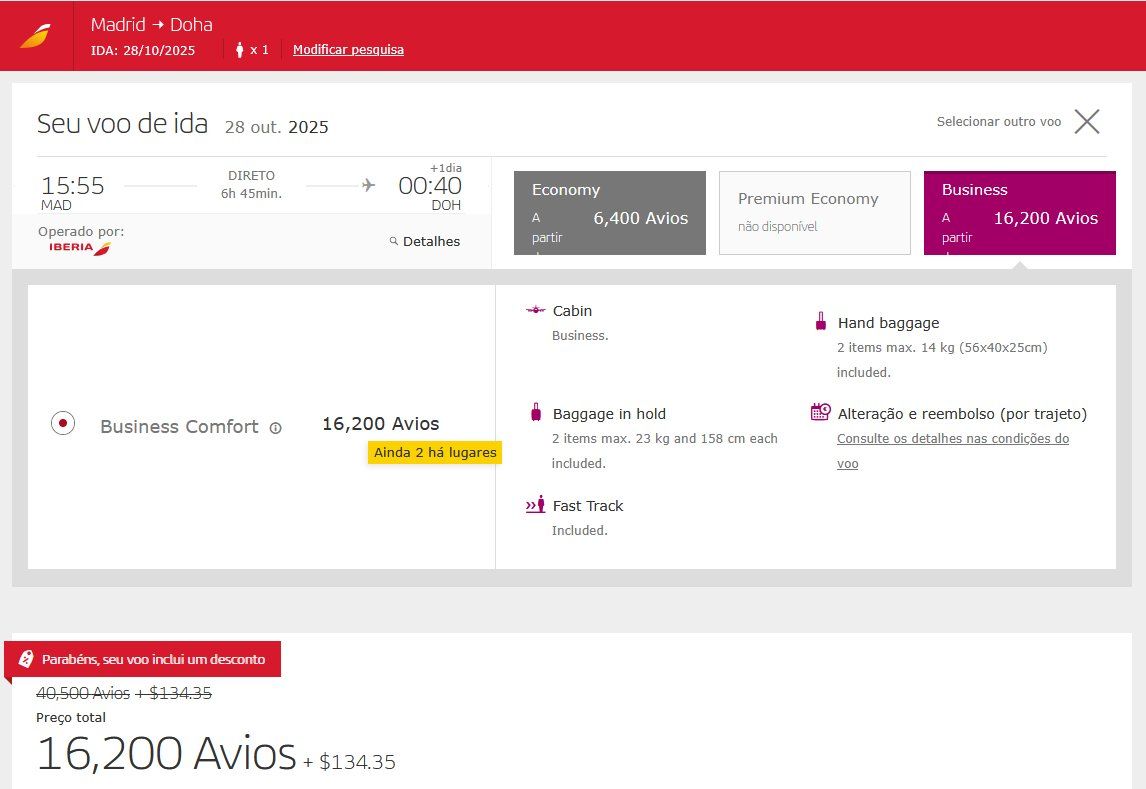Click the Madrid → Doha route title
1146x789 pixels.
pos(151,24)
